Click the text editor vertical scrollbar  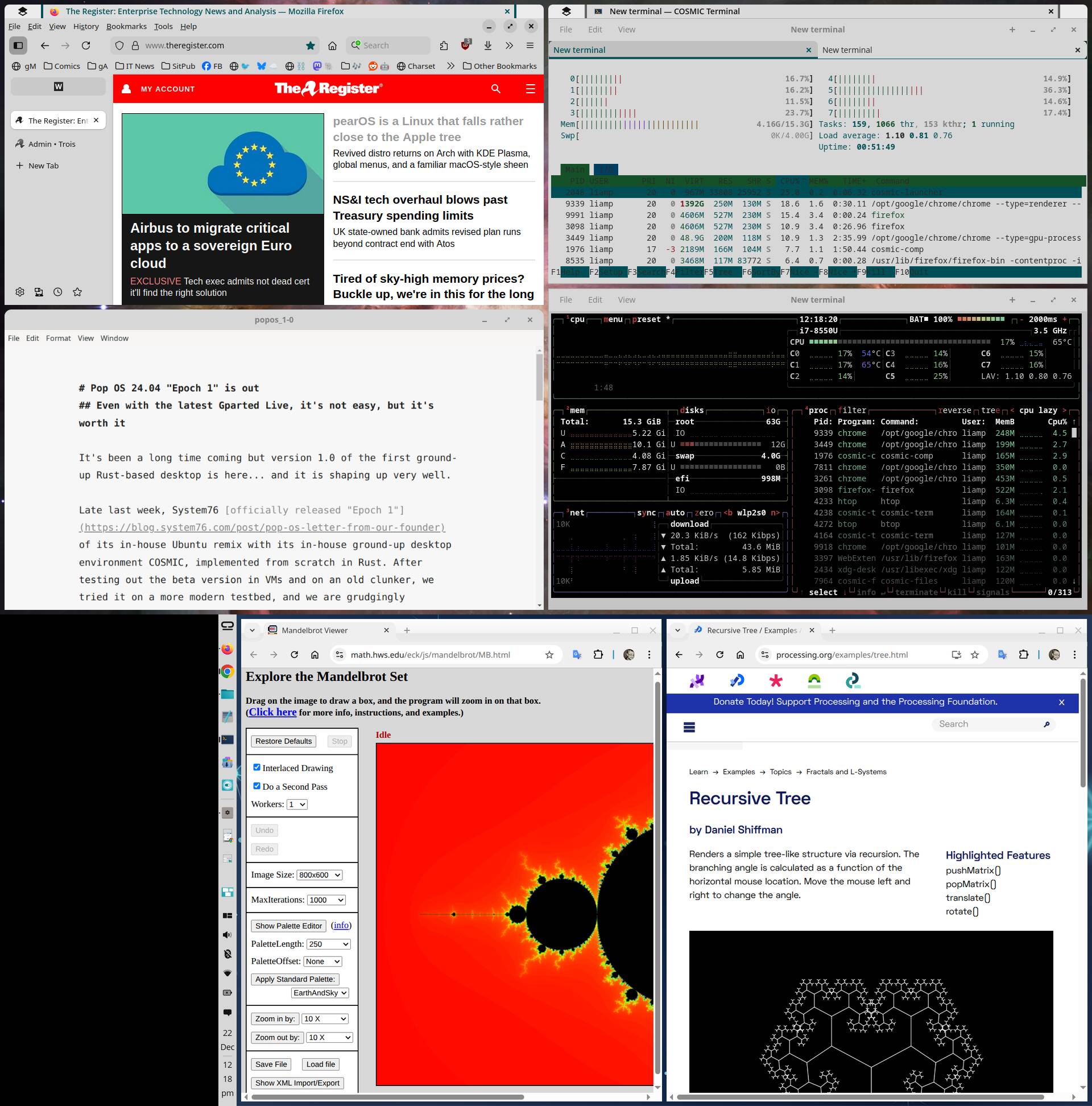pyautogui.click(x=539, y=378)
